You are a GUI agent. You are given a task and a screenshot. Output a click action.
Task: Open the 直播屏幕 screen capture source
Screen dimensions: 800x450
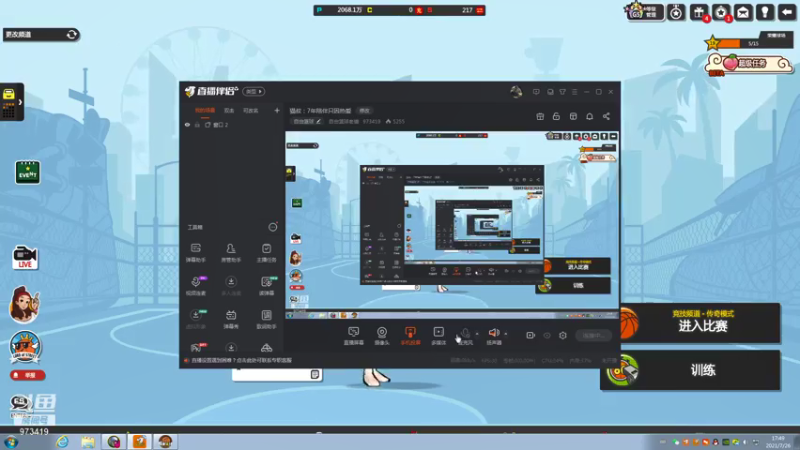tap(353, 336)
